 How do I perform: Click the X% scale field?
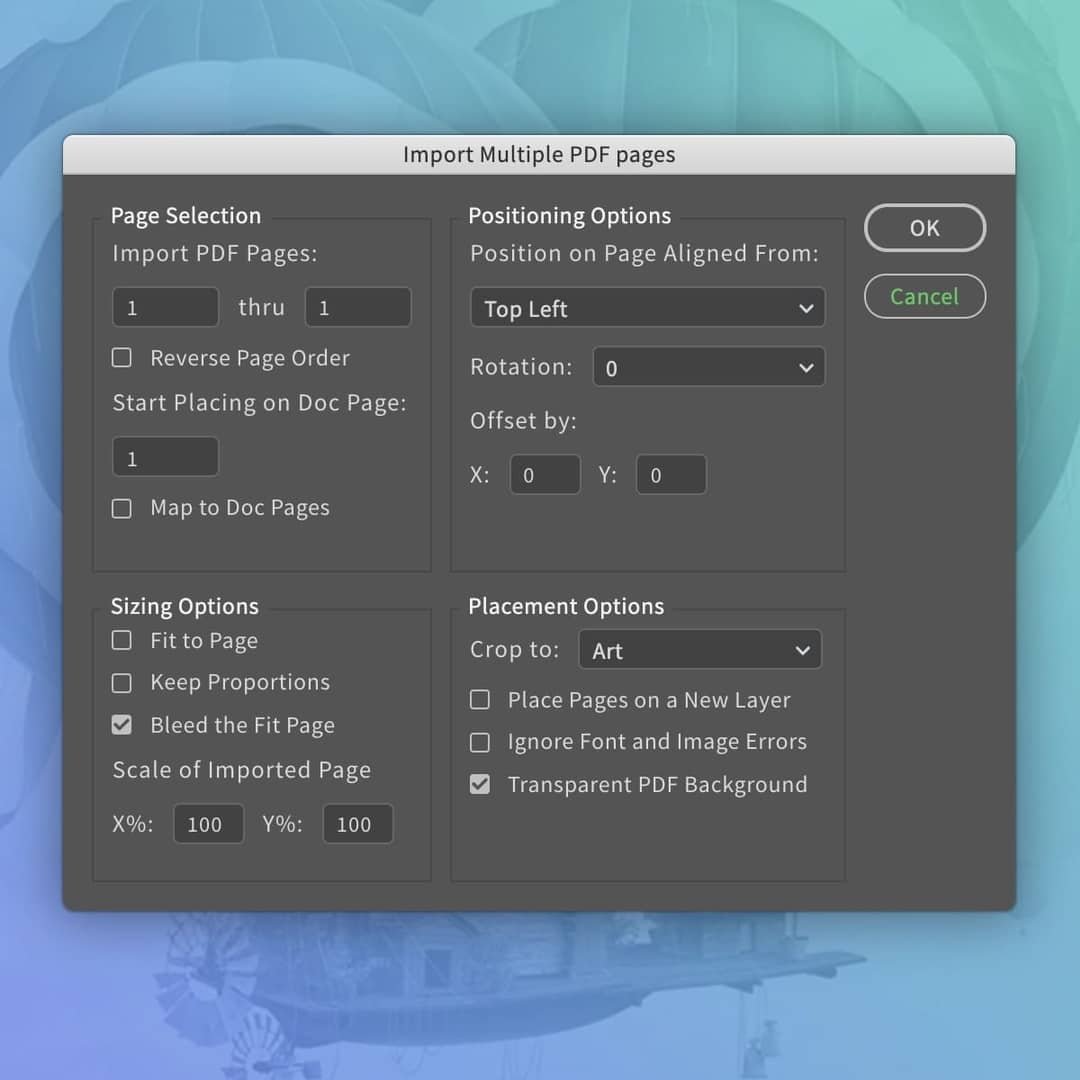(x=208, y=824)
